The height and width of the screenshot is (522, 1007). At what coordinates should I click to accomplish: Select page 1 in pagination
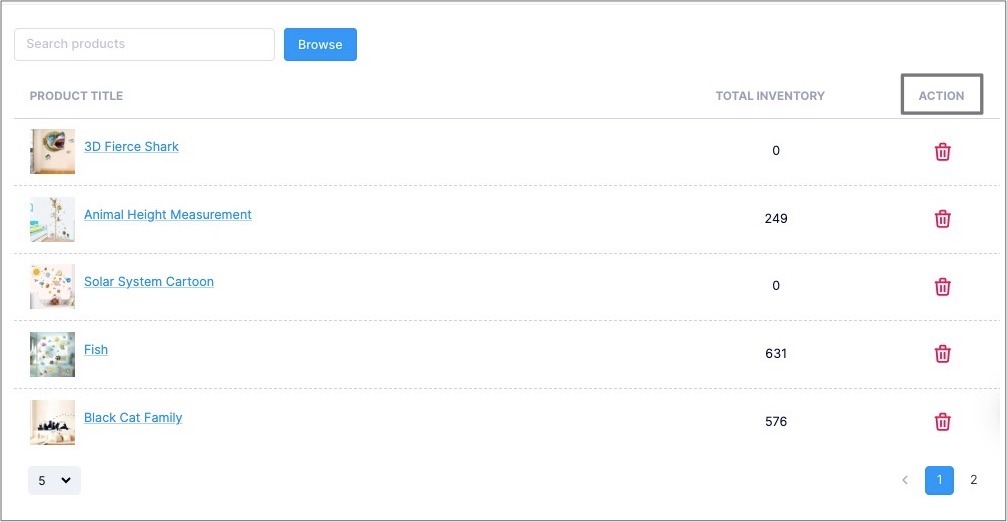coord(939,480)
